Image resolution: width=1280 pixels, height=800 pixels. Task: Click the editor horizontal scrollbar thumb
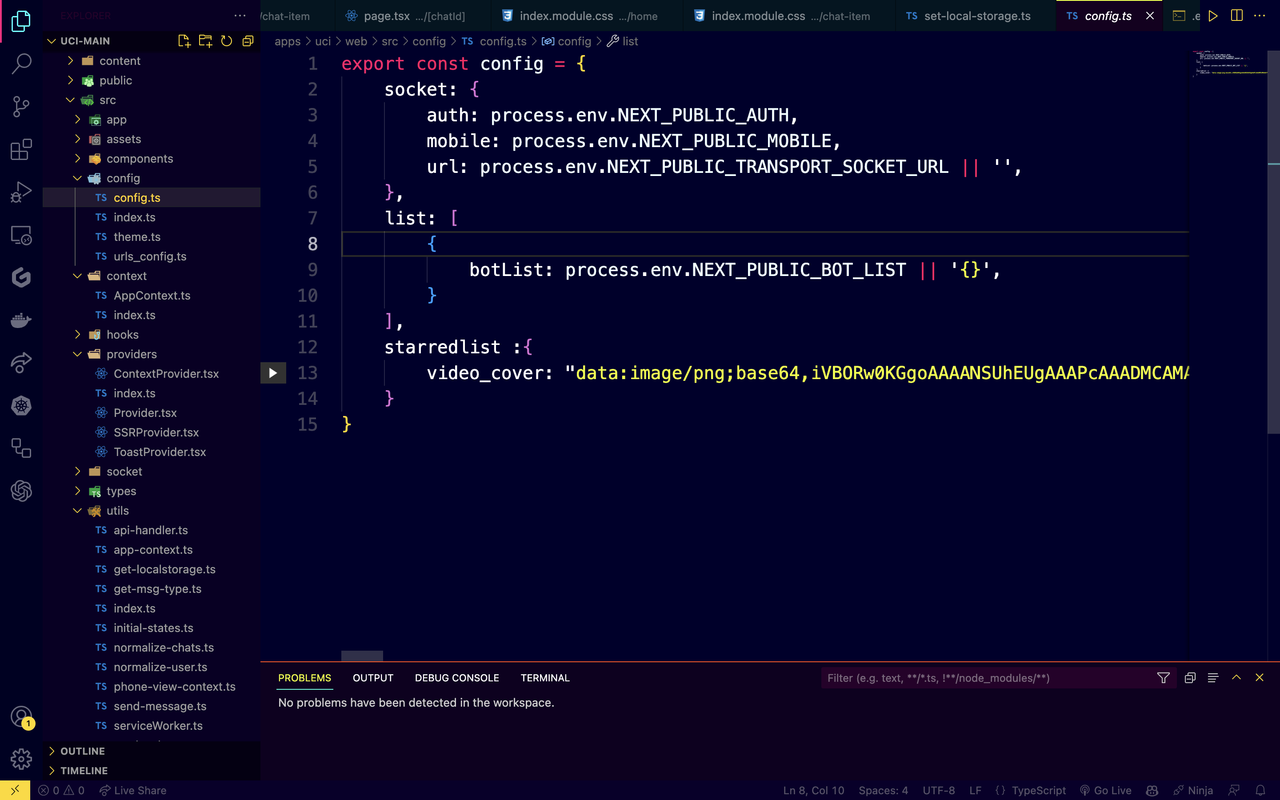coord(362,656)
